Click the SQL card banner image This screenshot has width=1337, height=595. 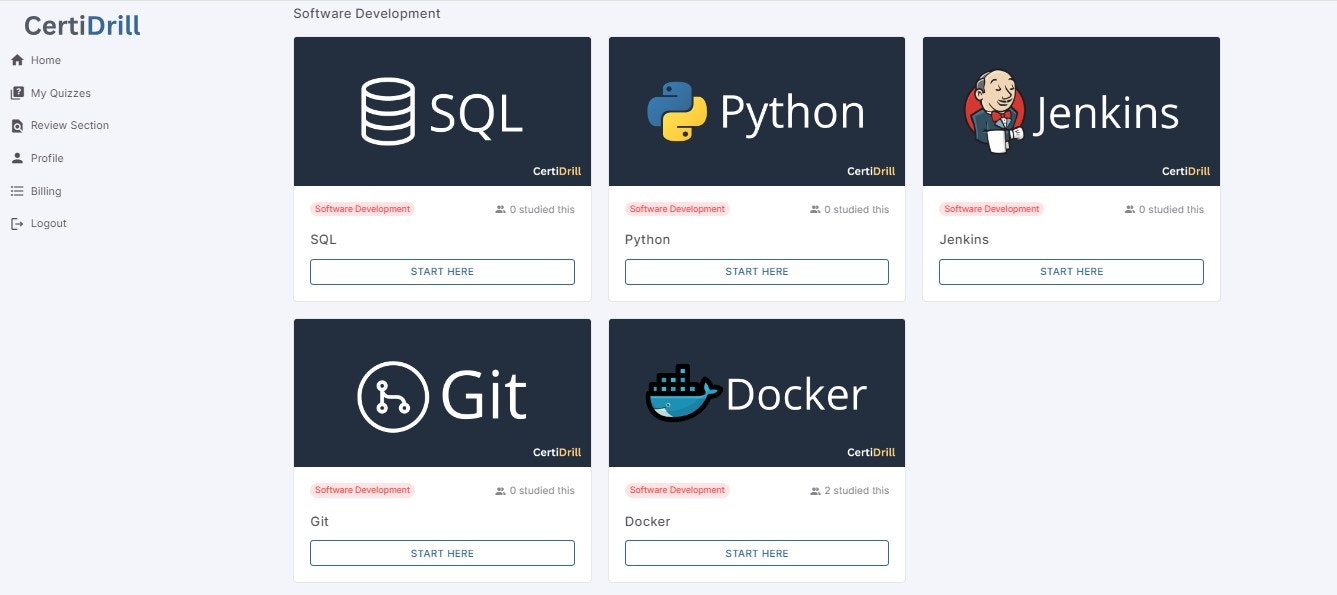pyautogui.click(x=442, y=111)
